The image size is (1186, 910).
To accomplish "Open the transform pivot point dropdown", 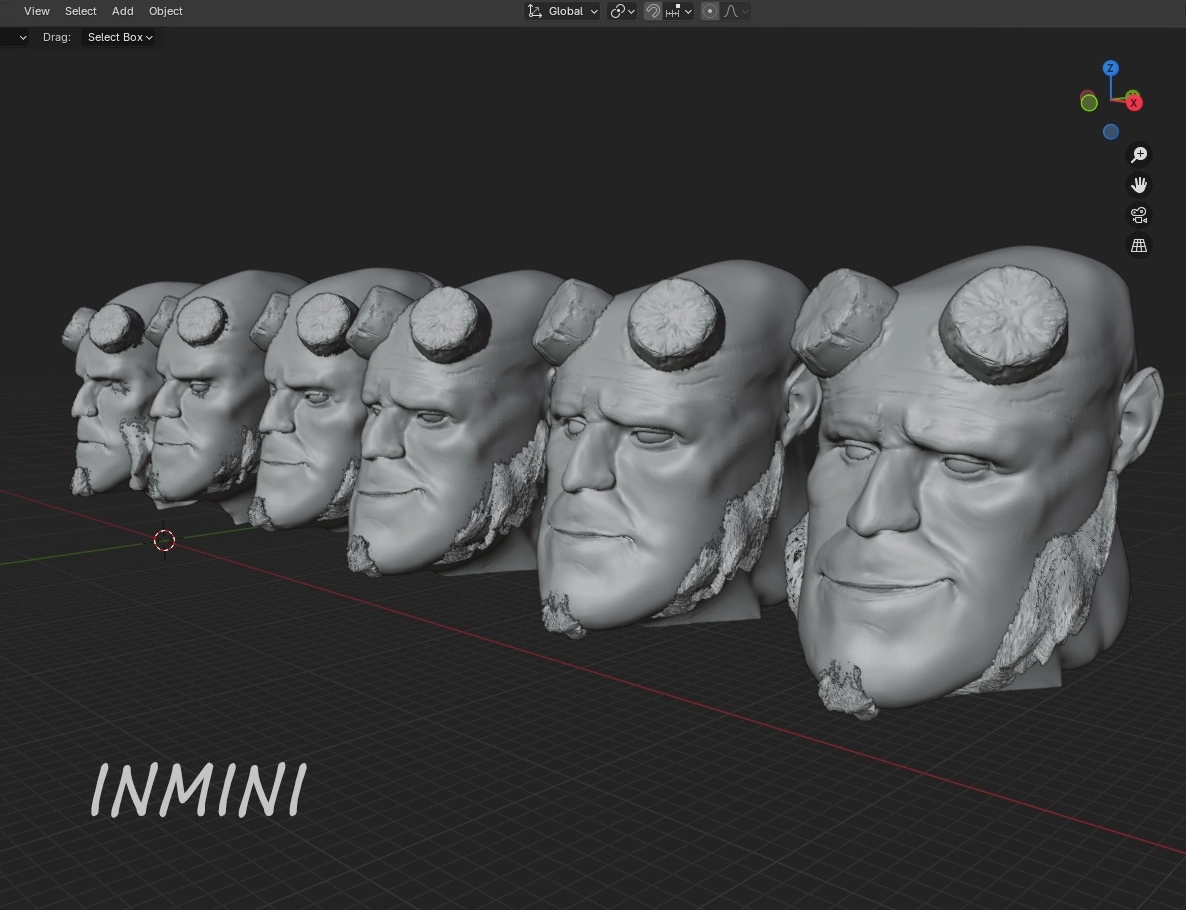I will coord(622,11).
